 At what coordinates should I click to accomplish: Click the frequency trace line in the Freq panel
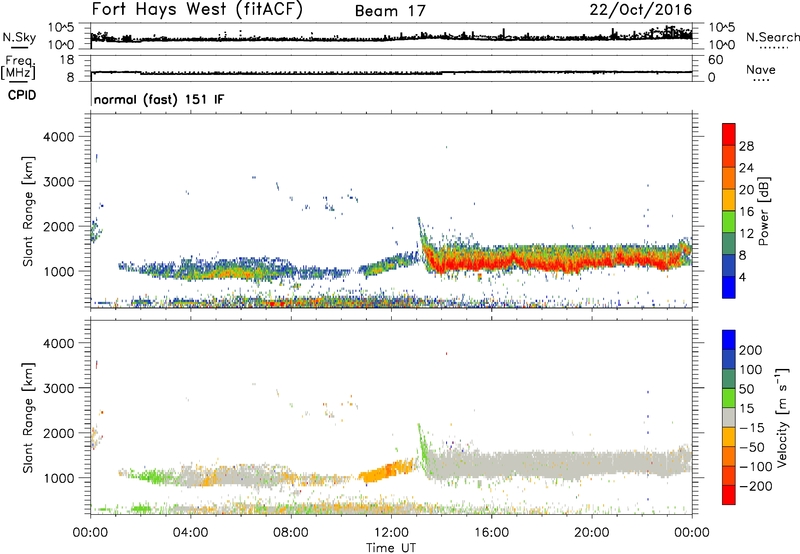[x=391, y=72]
